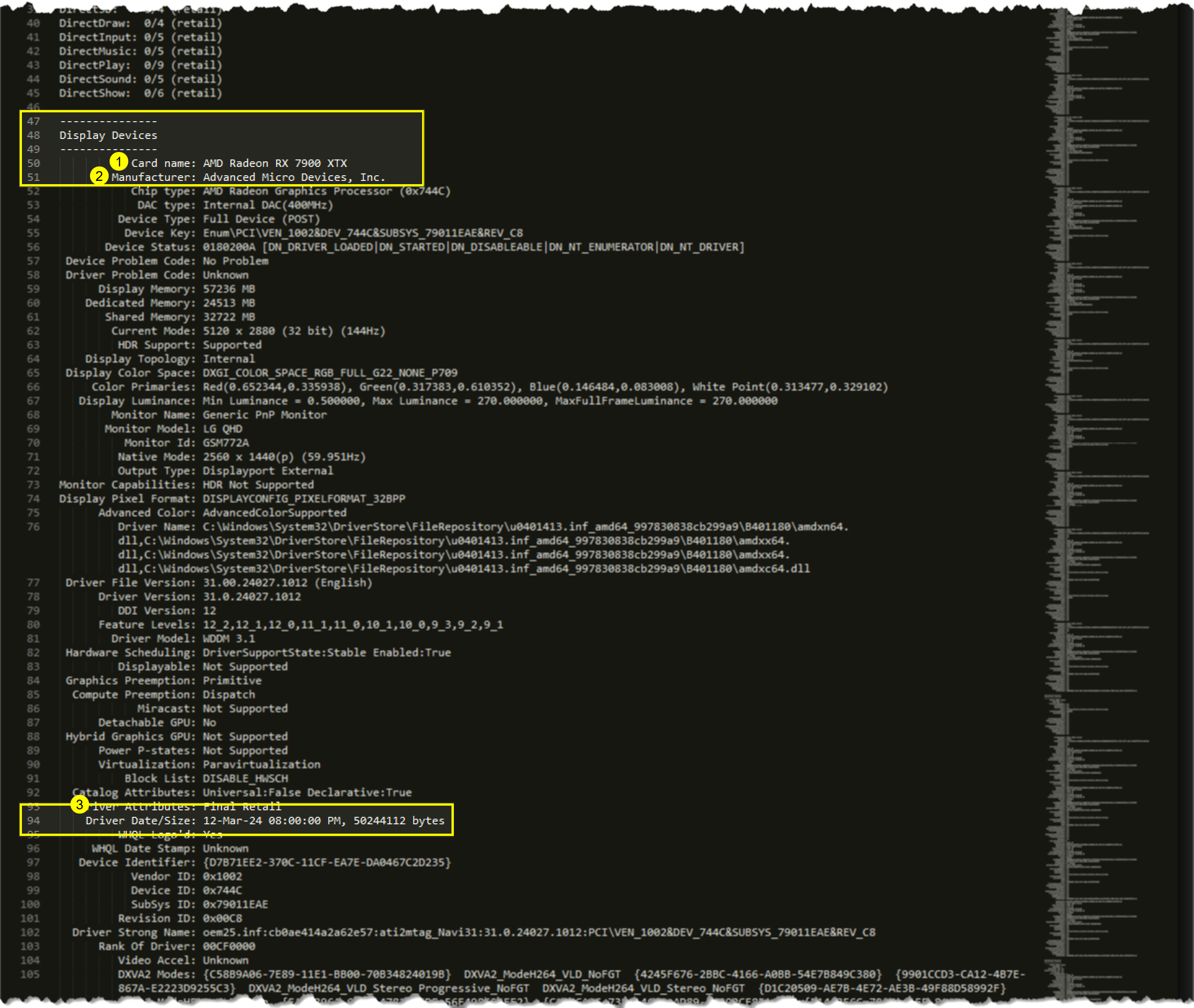Click the 'Display Pixel Format: DISPLAYCONFIG_PIXELFORMAT_32BPP' line

232,499
